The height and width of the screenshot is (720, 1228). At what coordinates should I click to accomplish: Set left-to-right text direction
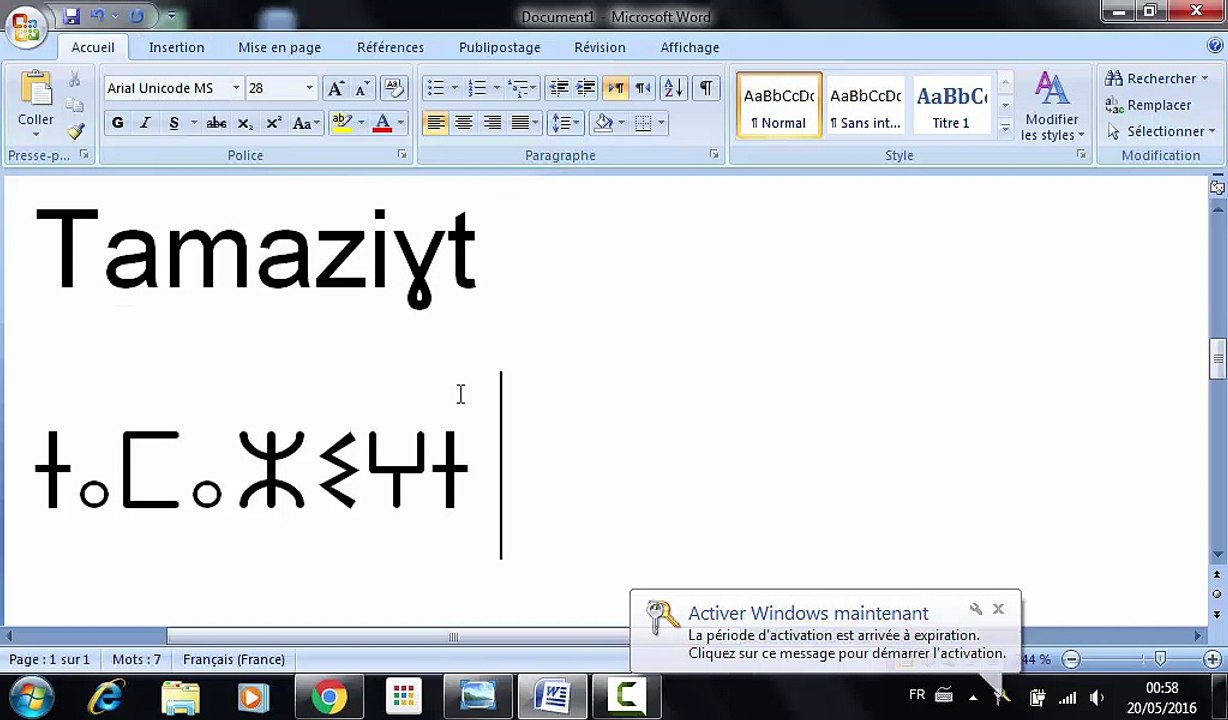tap(615, 88)
